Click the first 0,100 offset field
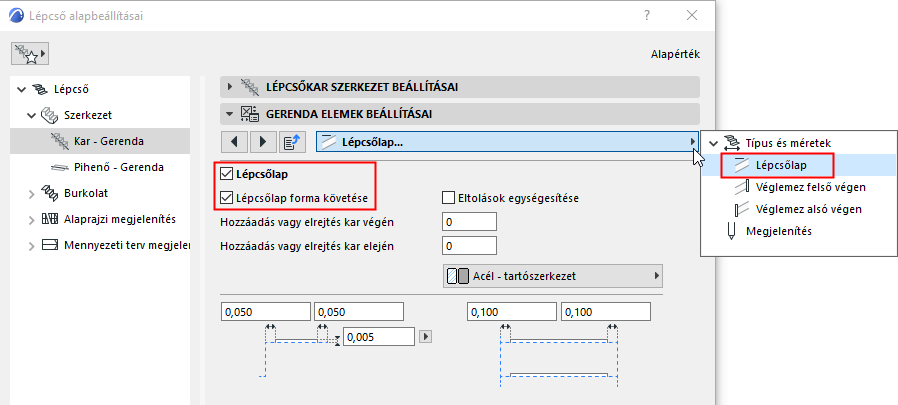Viewport: 898px width, 405px height. [512, 312]
